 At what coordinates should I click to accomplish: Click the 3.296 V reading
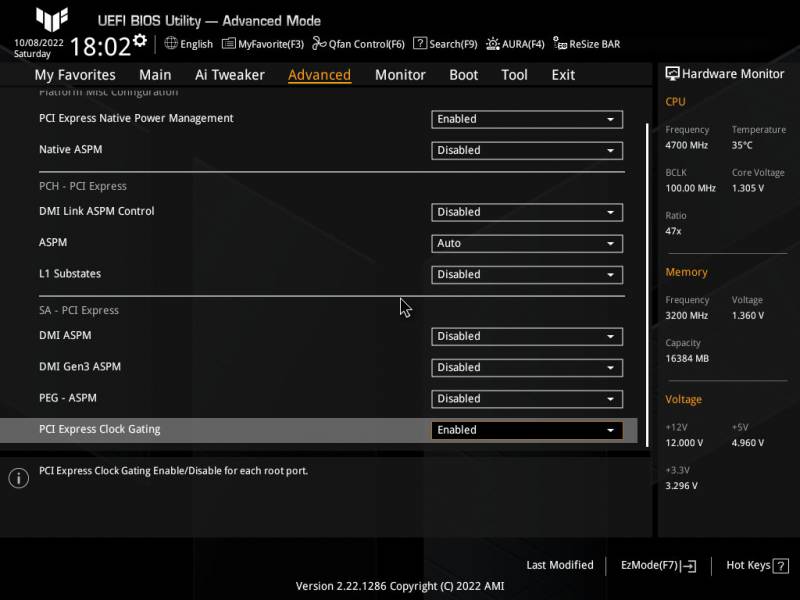click(681, 486)
